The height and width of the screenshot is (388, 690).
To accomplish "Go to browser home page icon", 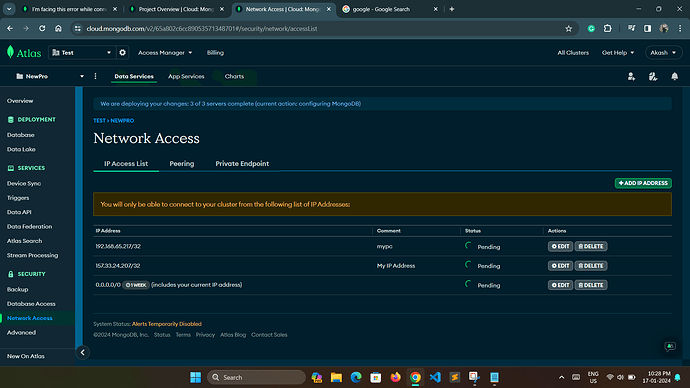I will click(x=58, y=29).
